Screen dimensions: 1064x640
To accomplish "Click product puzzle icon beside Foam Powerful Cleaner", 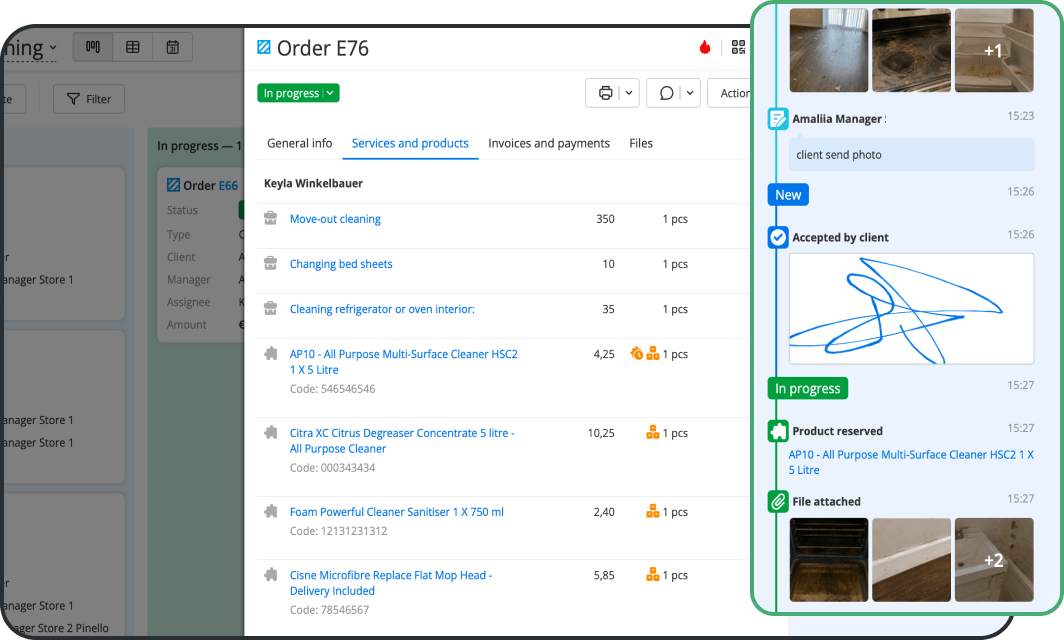I will coord(271,511).
